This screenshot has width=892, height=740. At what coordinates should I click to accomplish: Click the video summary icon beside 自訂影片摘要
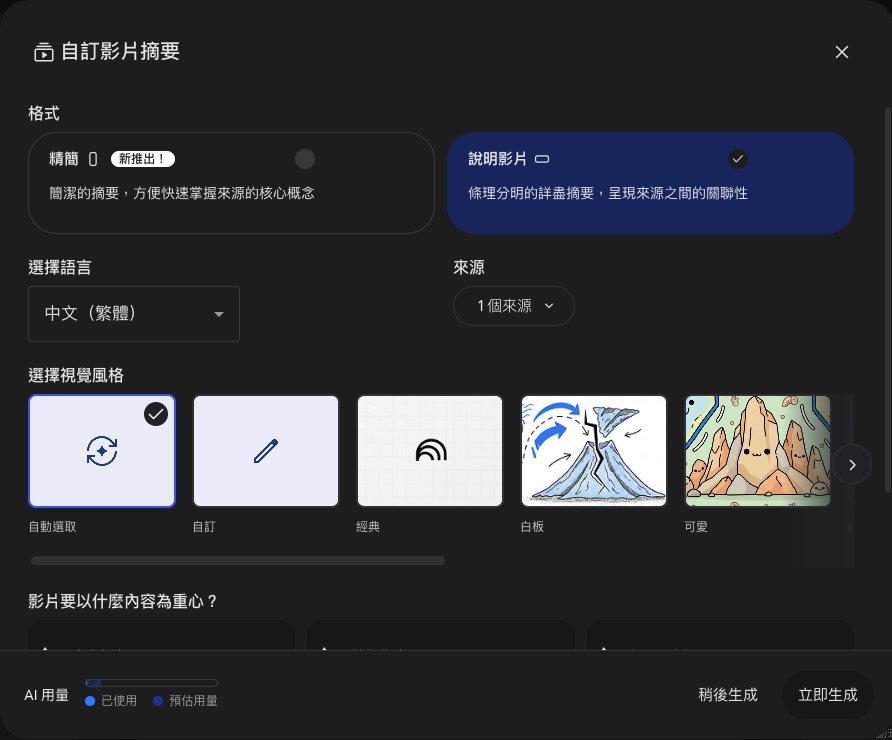tap(44, 52)
